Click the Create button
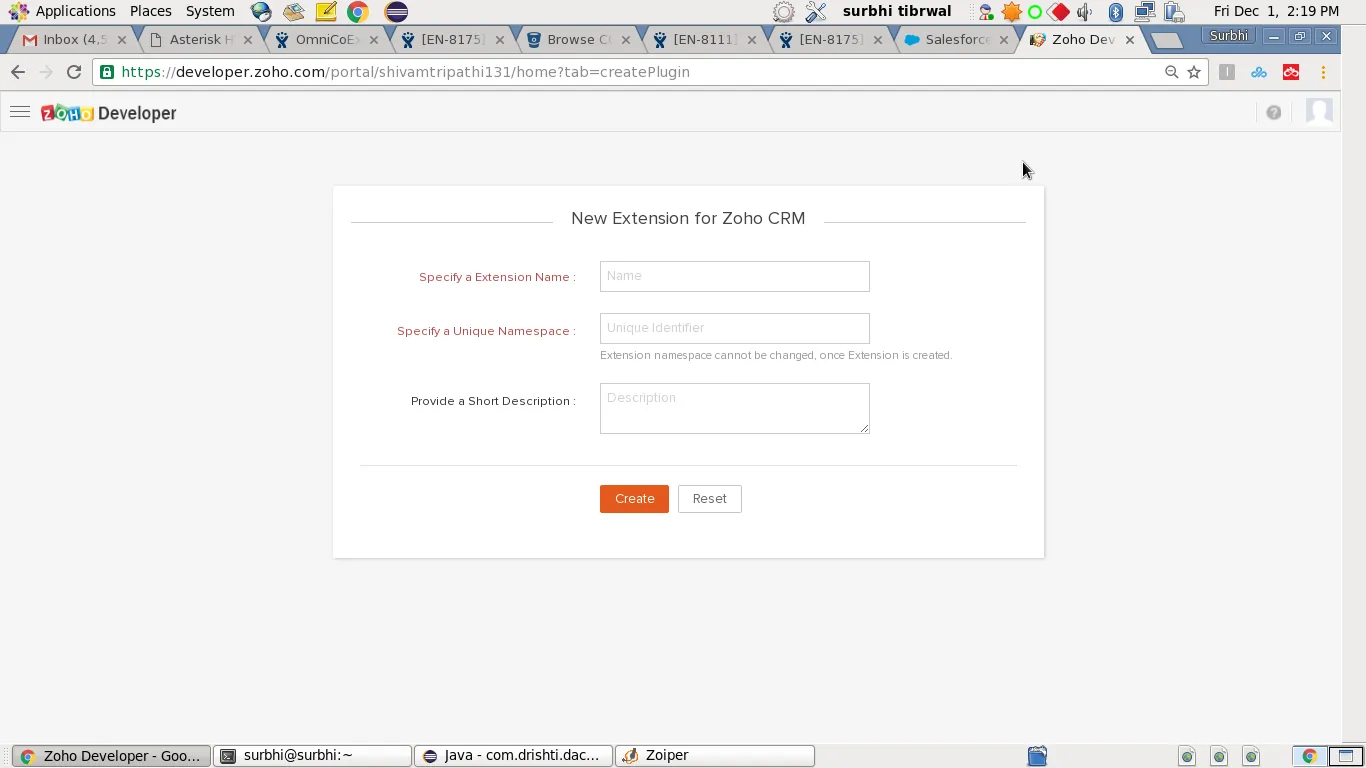The height and width of the screenshot is (768, 1366). tap(634, 499)
